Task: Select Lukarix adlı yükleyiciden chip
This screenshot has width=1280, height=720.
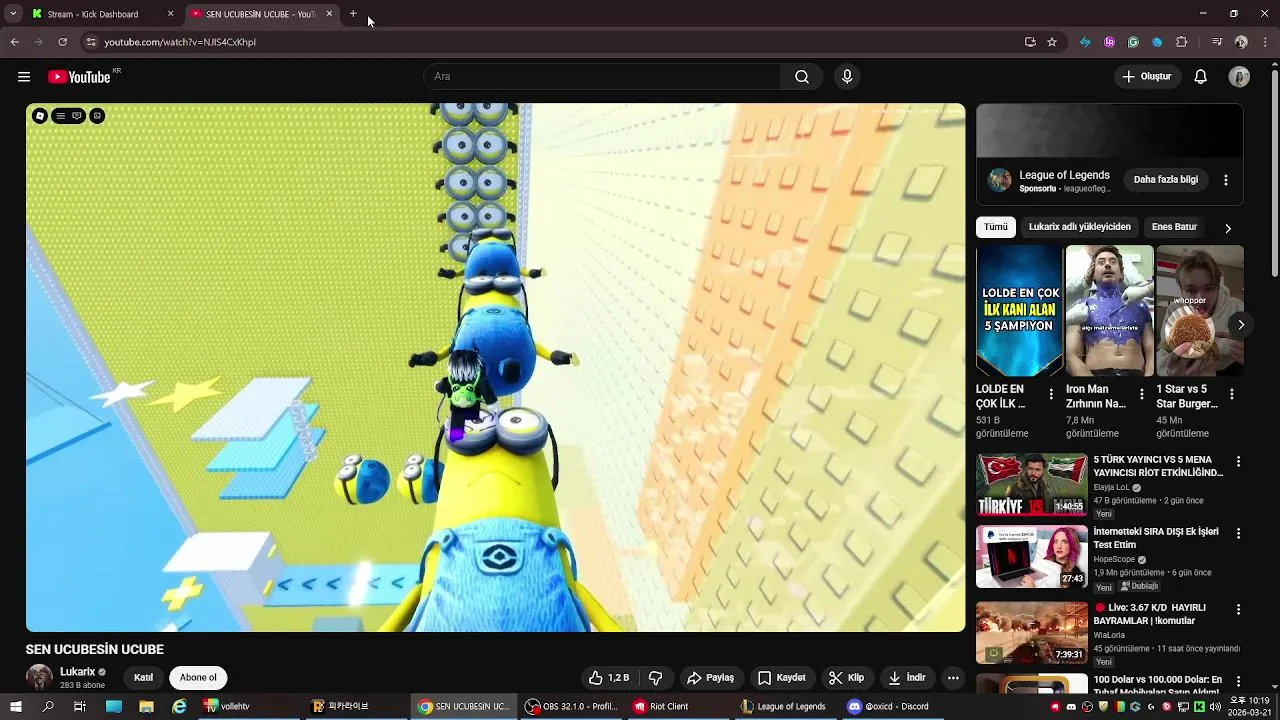Action: (1080, 227)
